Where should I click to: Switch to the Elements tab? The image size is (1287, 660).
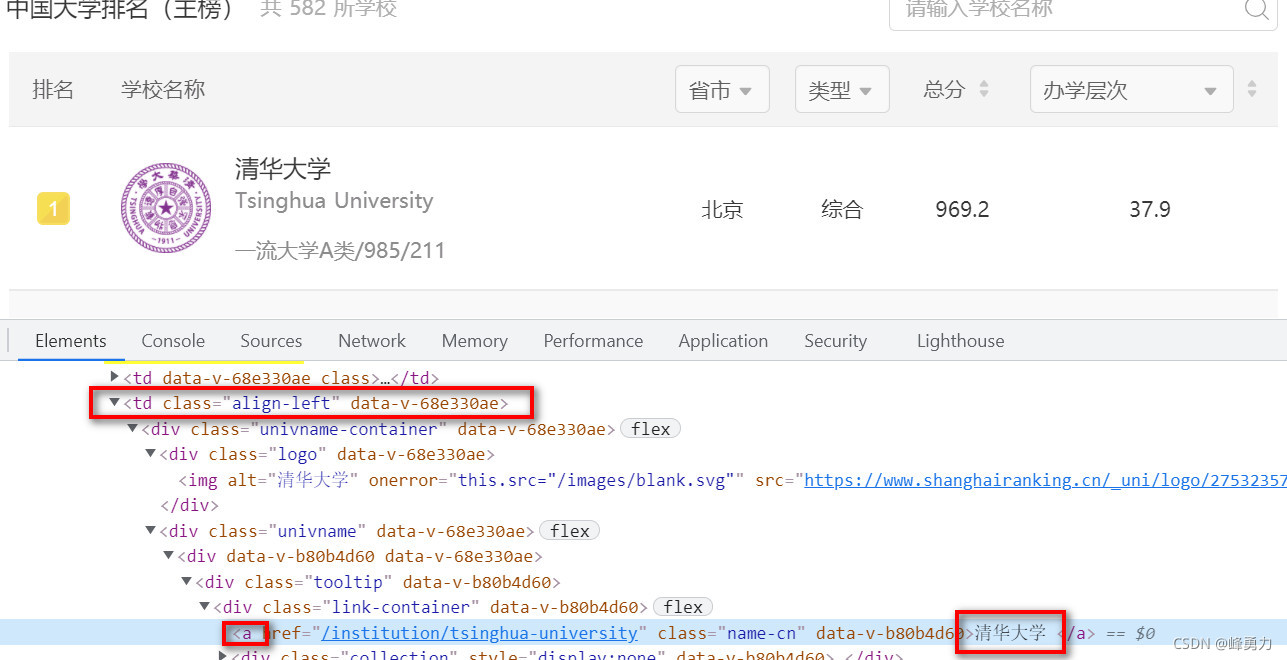click(x=71, y=341)
